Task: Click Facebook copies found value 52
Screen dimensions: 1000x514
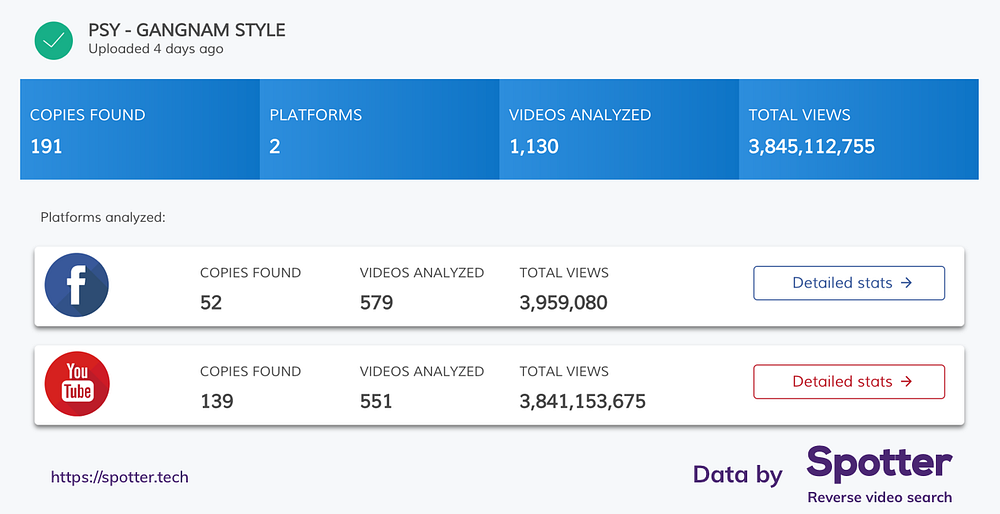Action: tap(211, 302)
